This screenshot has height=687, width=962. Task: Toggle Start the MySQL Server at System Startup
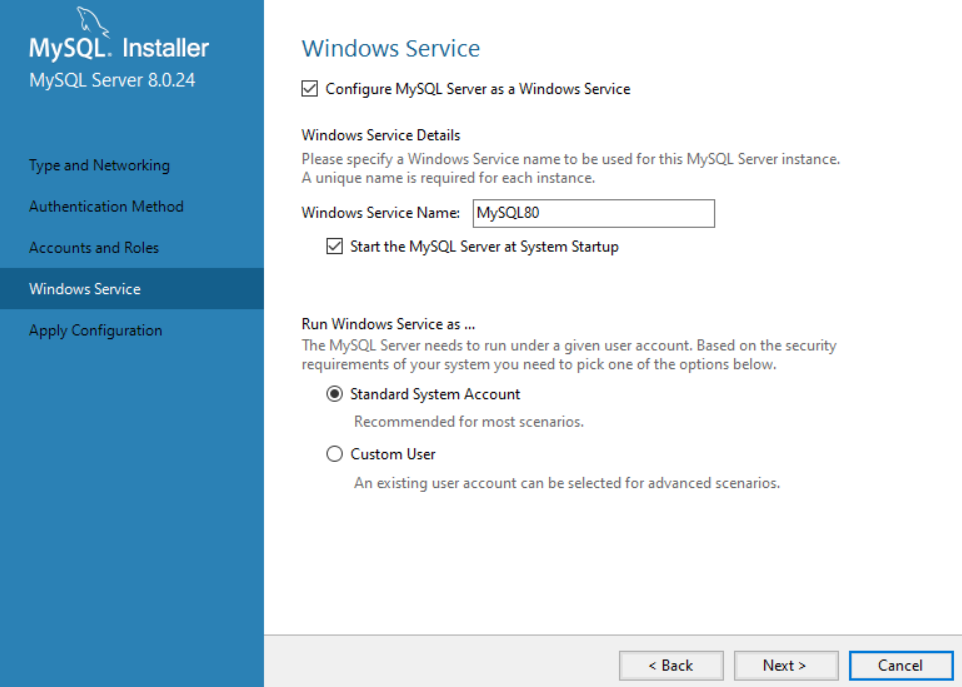click(x=334, y=247)
